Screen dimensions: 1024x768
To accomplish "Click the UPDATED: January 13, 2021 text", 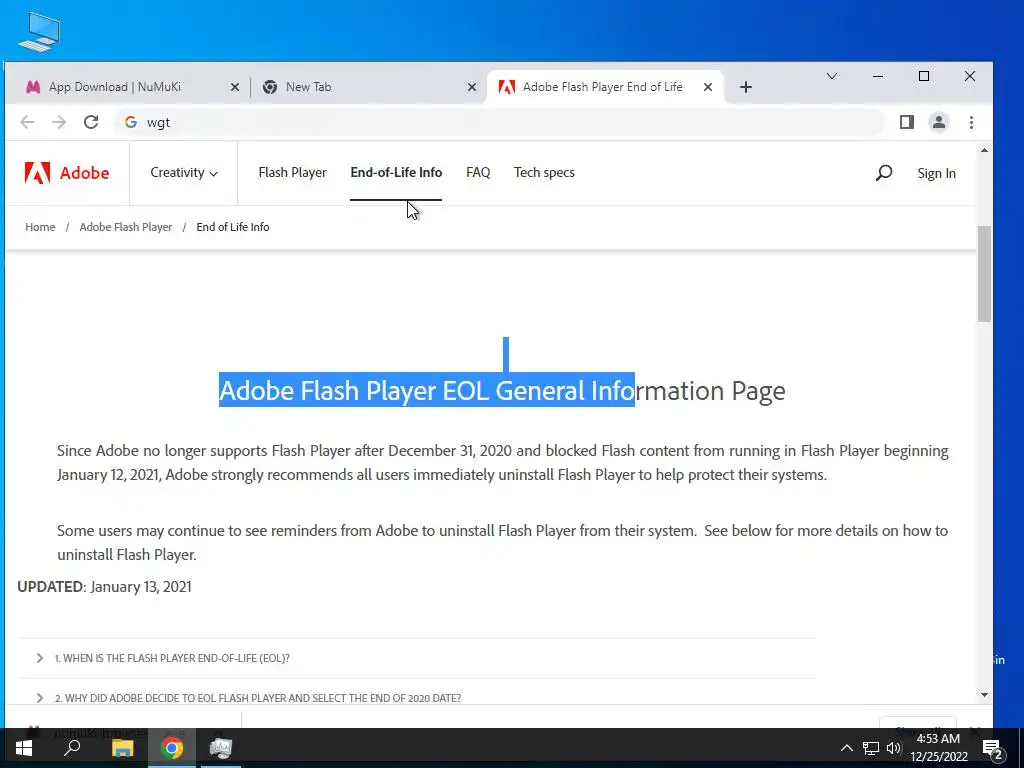I will 104,586.
